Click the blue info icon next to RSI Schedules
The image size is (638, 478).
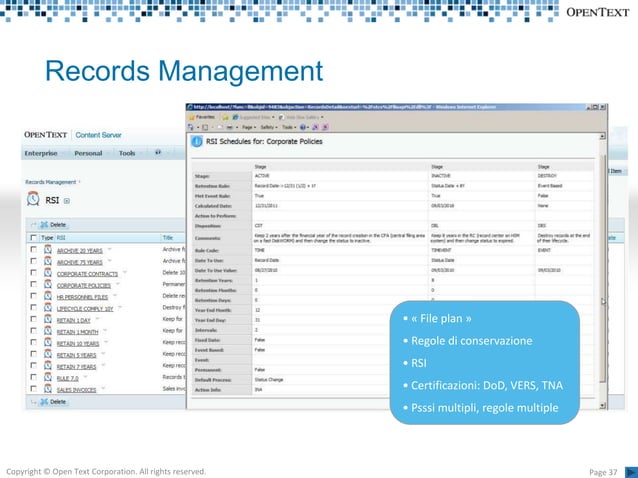(x=197, y=142)
